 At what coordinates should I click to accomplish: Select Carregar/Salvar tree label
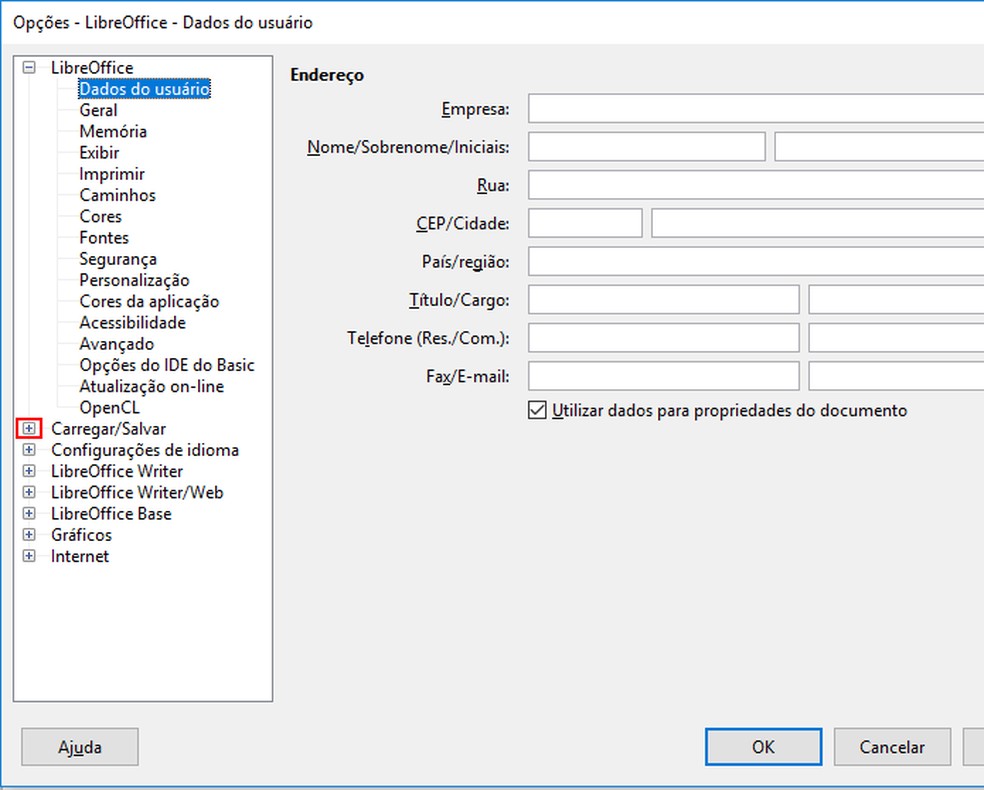(109, 429)
